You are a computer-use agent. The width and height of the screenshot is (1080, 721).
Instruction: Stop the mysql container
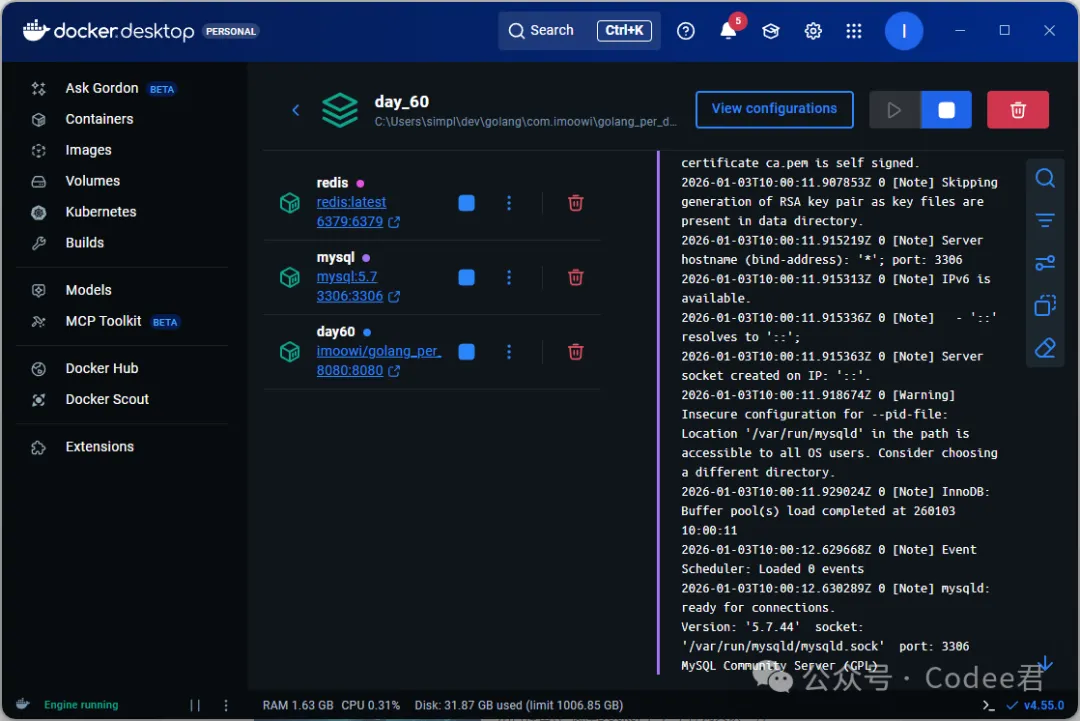466,278
